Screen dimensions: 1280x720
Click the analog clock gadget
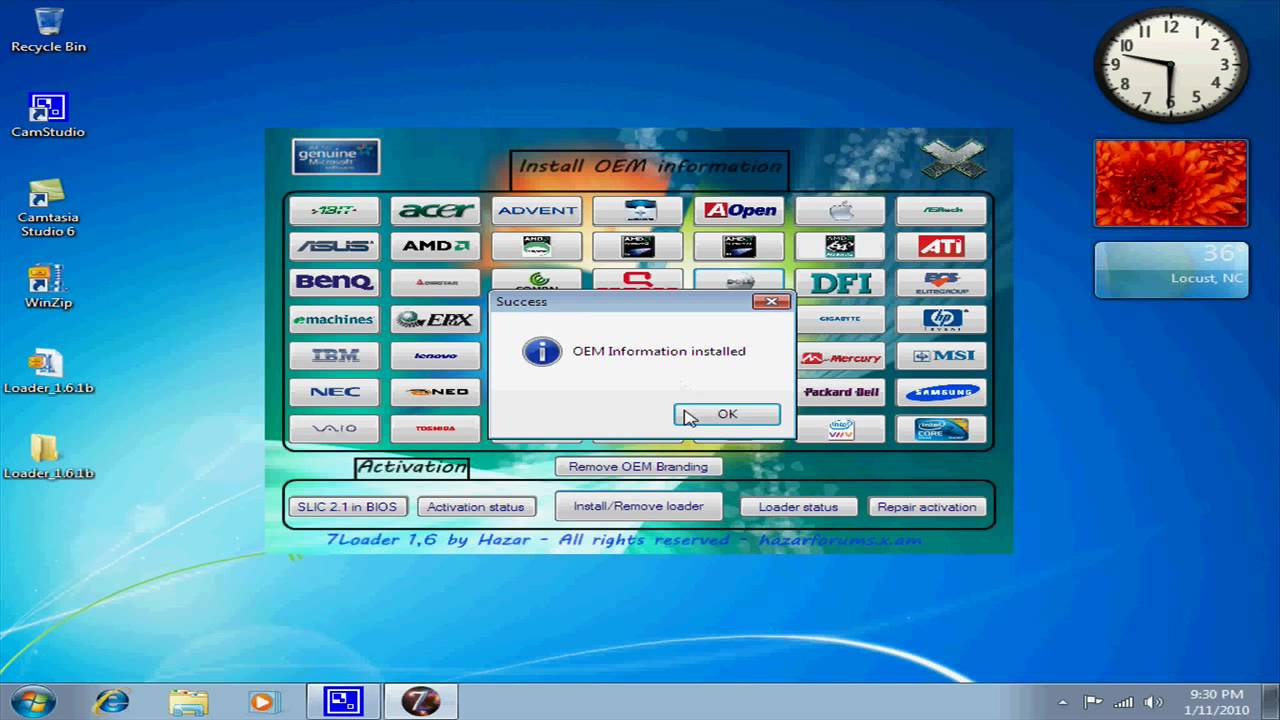tap(1171, 65)
